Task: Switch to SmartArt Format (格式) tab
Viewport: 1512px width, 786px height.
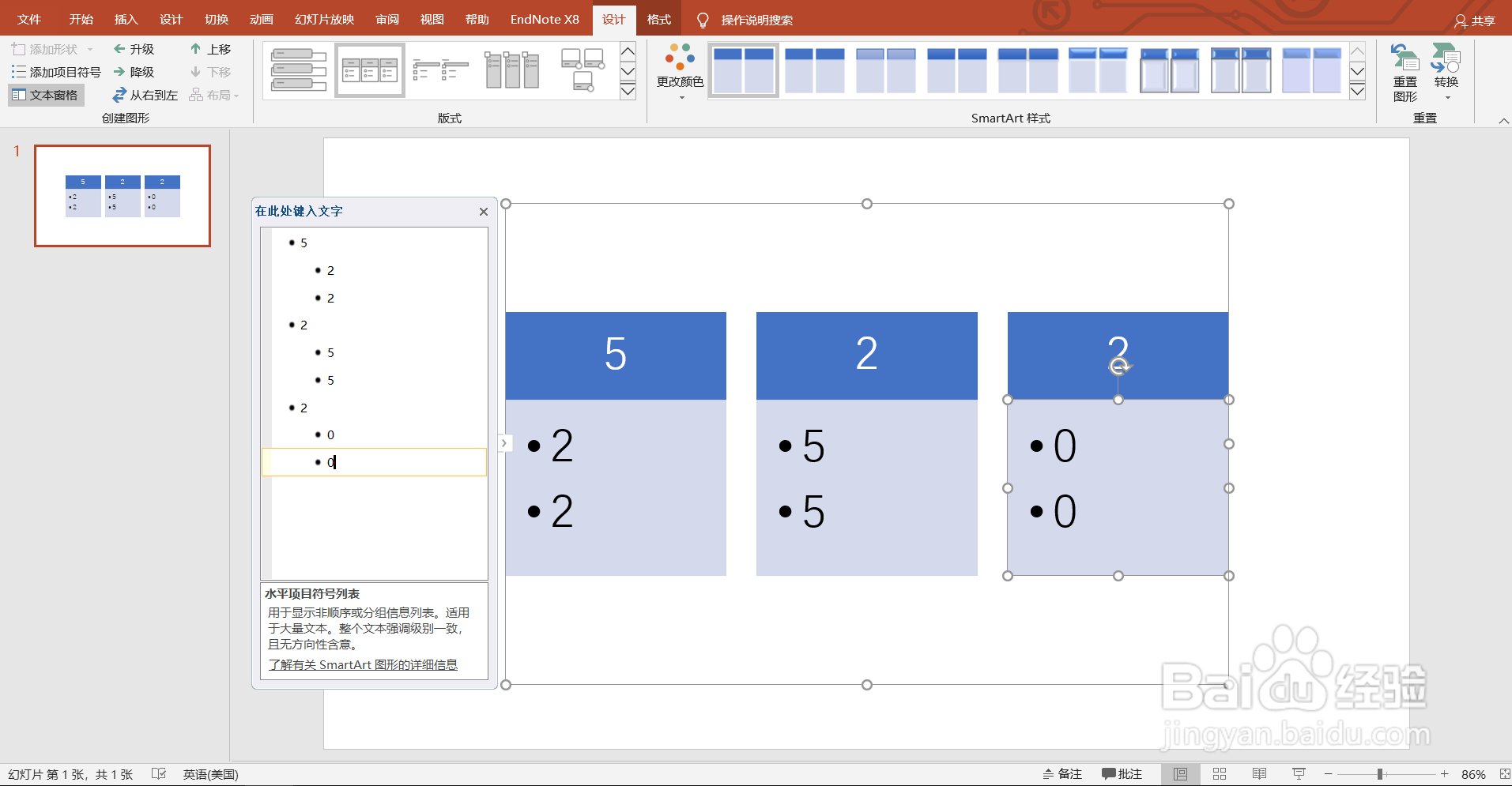Action: 659,19
